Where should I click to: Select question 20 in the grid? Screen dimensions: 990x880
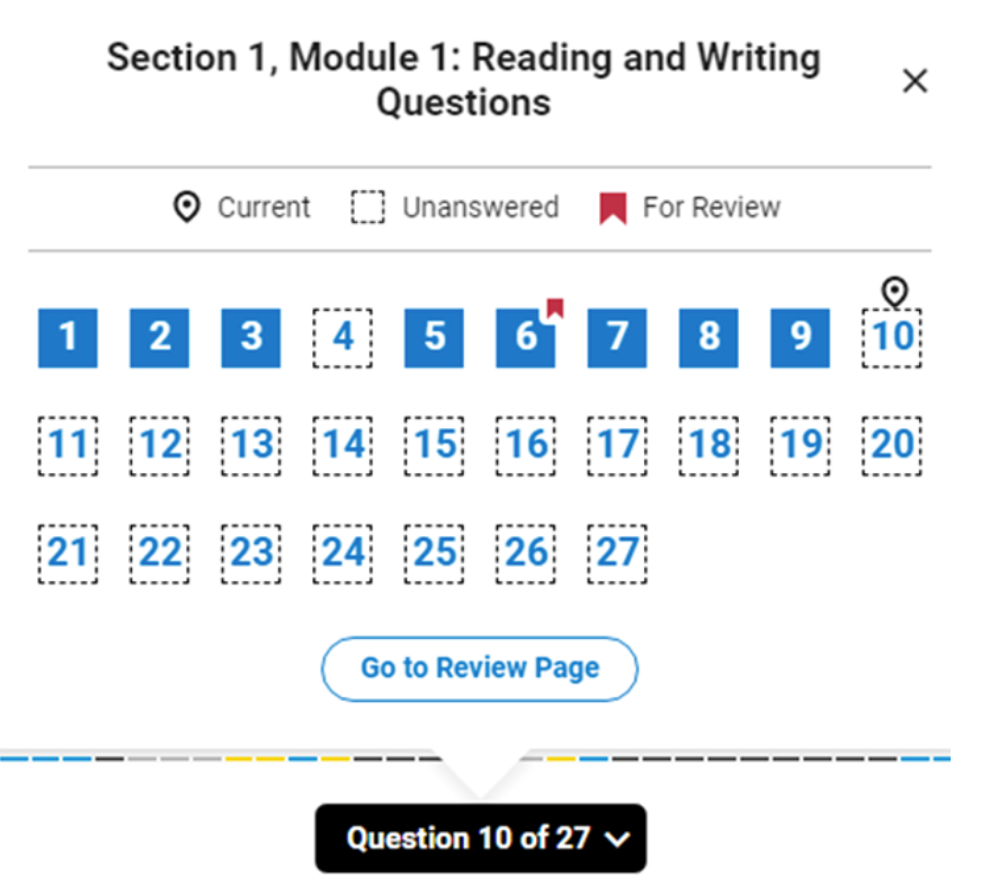(x=892, y=446)
